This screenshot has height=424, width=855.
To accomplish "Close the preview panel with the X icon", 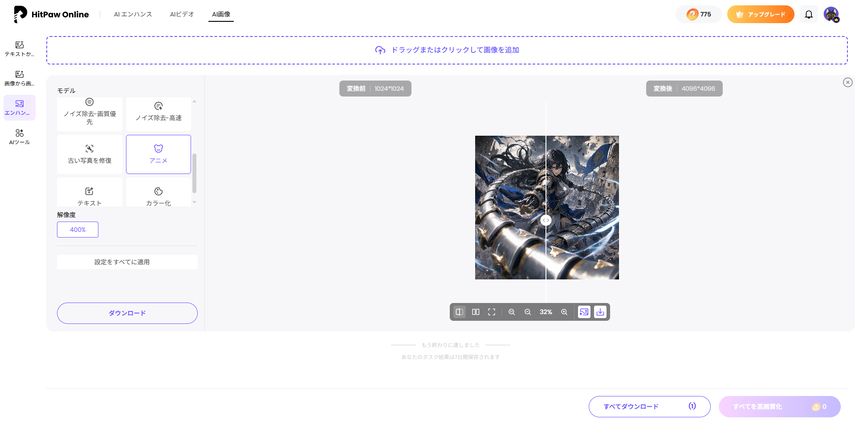I will point(847,82).
